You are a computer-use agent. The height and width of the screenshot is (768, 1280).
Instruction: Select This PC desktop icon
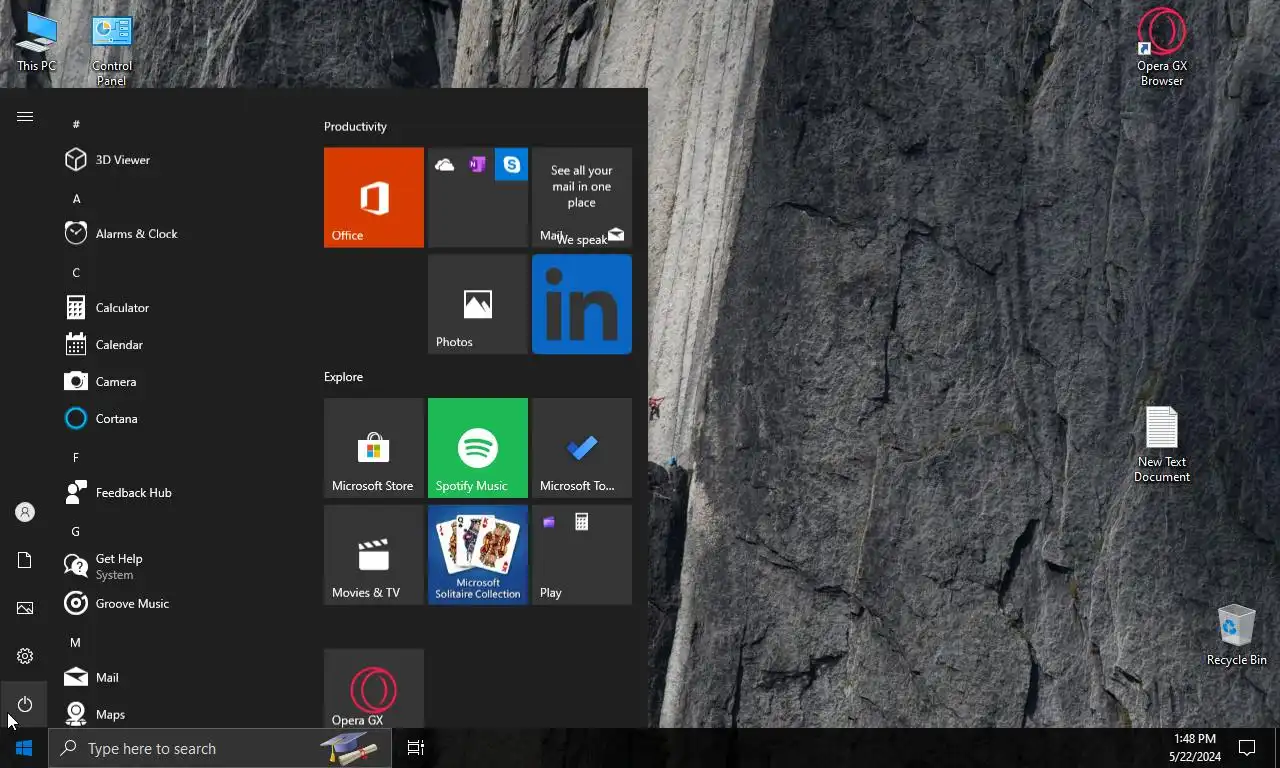click(x=37, y=42)
